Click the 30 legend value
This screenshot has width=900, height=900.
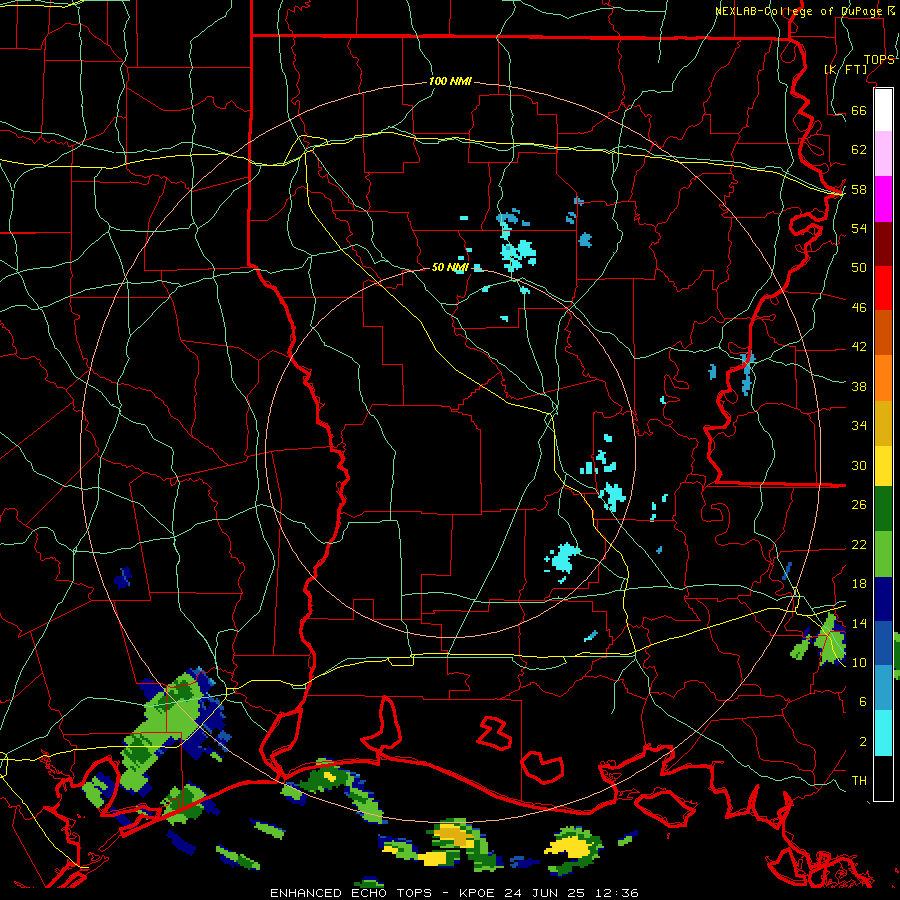[x=859, y=465]
